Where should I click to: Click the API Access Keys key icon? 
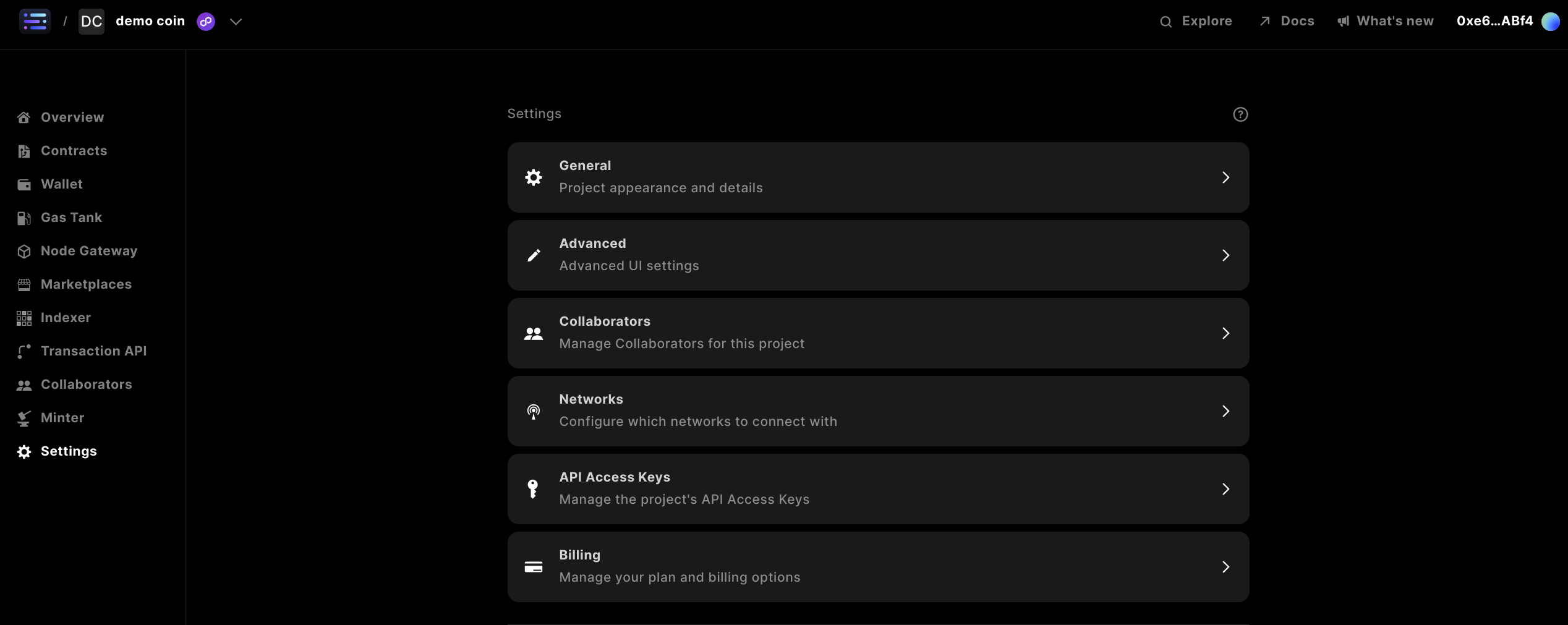533,488
